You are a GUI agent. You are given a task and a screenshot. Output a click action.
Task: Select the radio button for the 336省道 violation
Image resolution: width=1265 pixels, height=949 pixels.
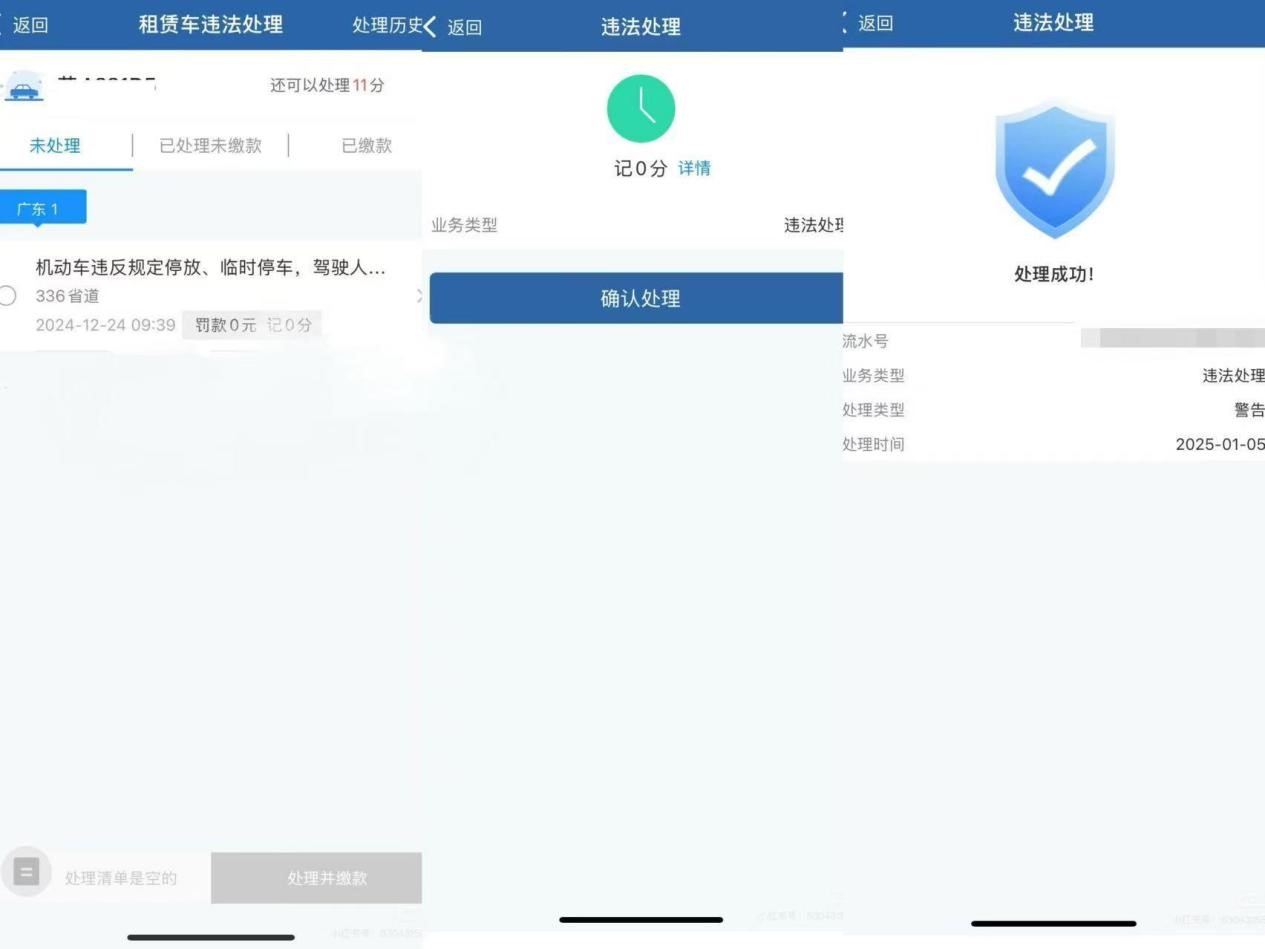point(8,296)
